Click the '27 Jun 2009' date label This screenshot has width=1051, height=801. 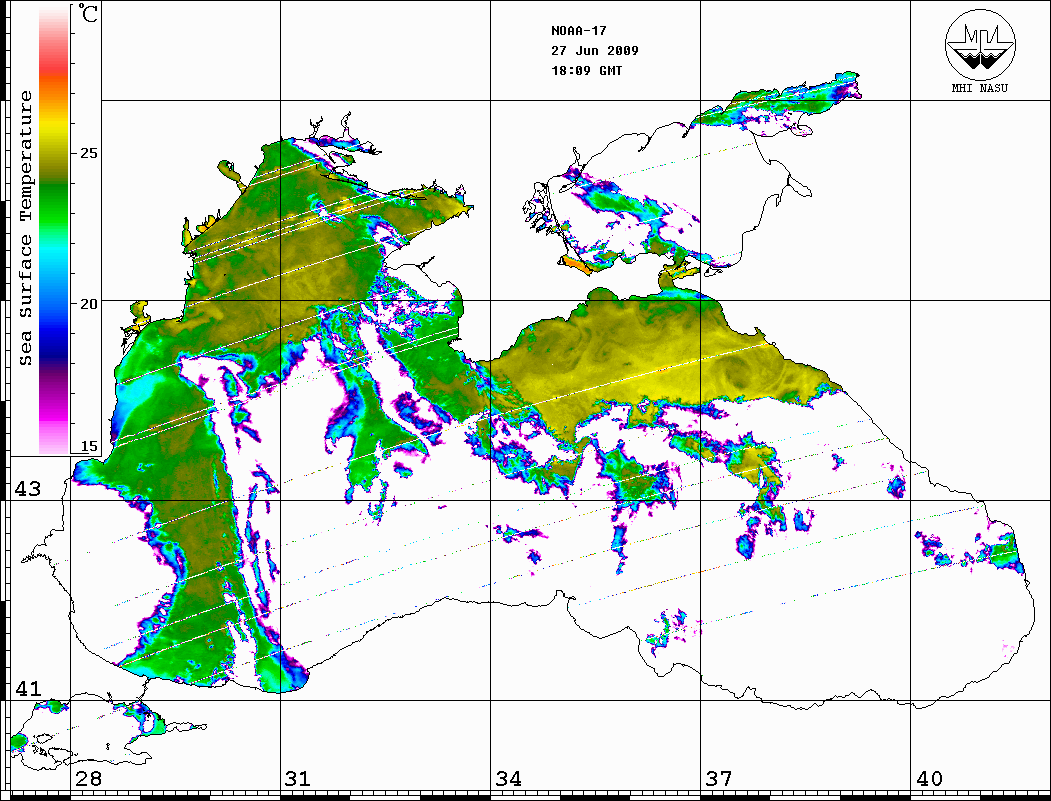[x=595, y=51]
